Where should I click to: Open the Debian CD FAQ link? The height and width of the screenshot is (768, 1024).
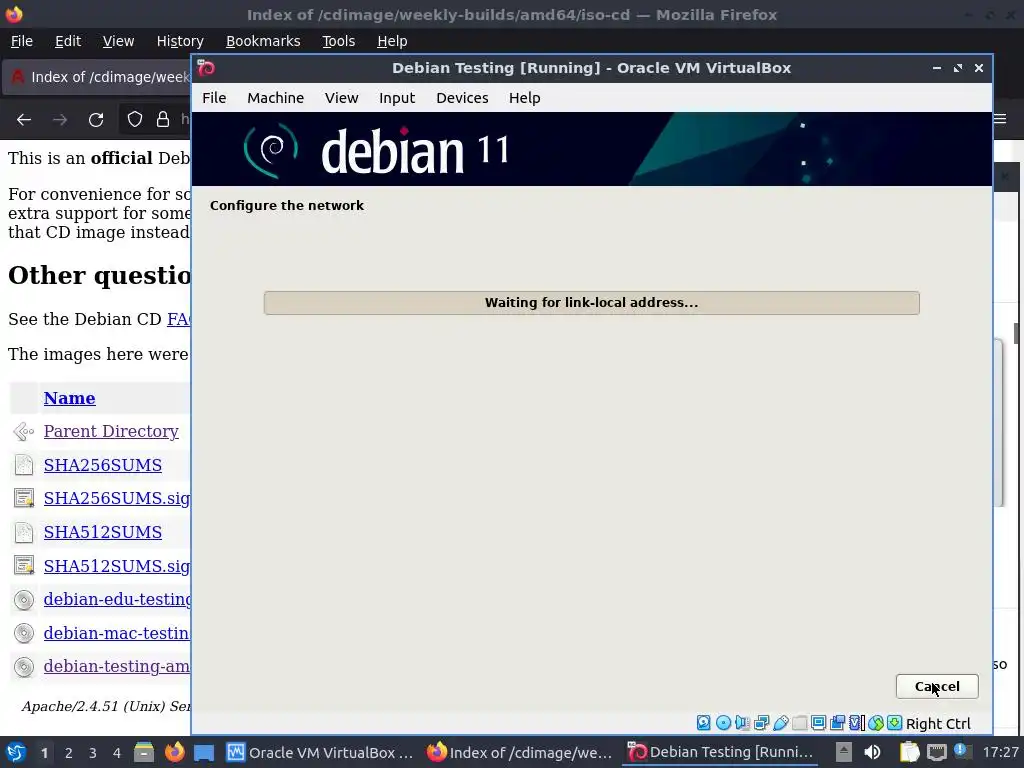coord(179,319)
